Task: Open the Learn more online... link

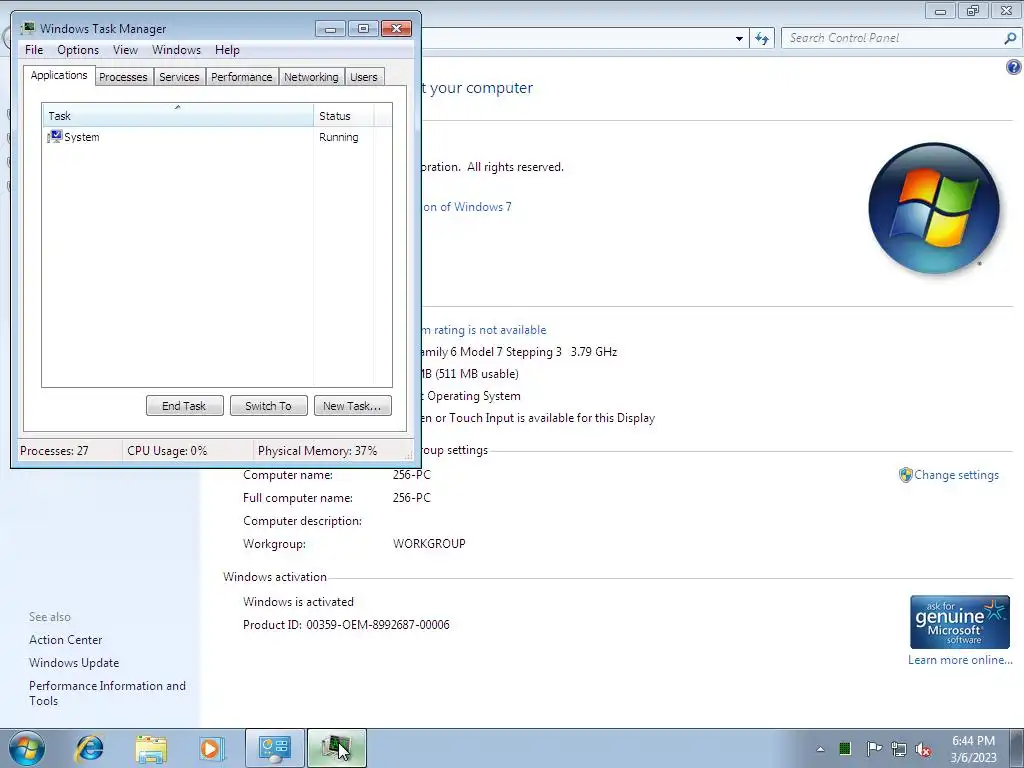Action: tap(960, 660)
